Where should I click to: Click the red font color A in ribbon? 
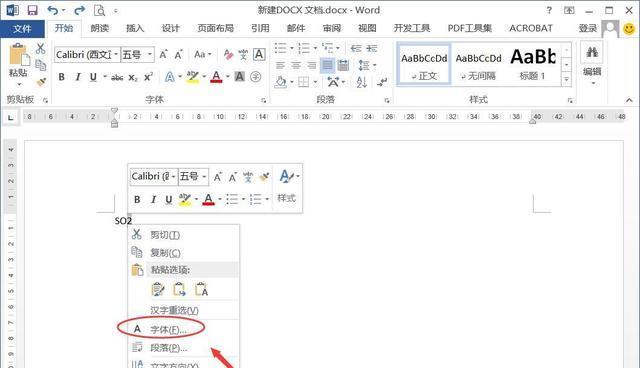point(216,77)
